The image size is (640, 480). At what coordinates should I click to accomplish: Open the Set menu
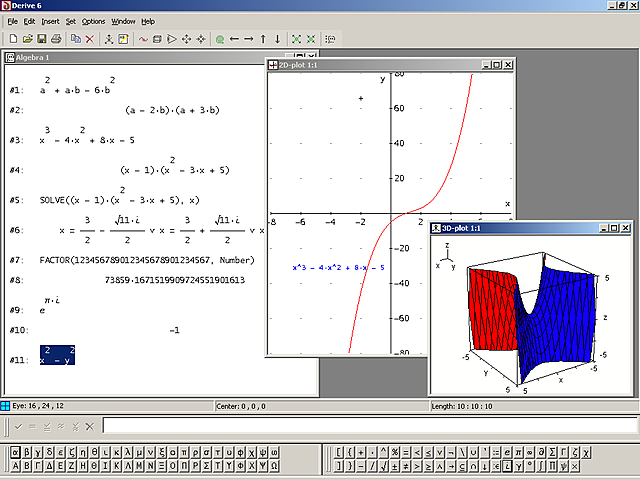pyautogui.click(x=71, y=22)
